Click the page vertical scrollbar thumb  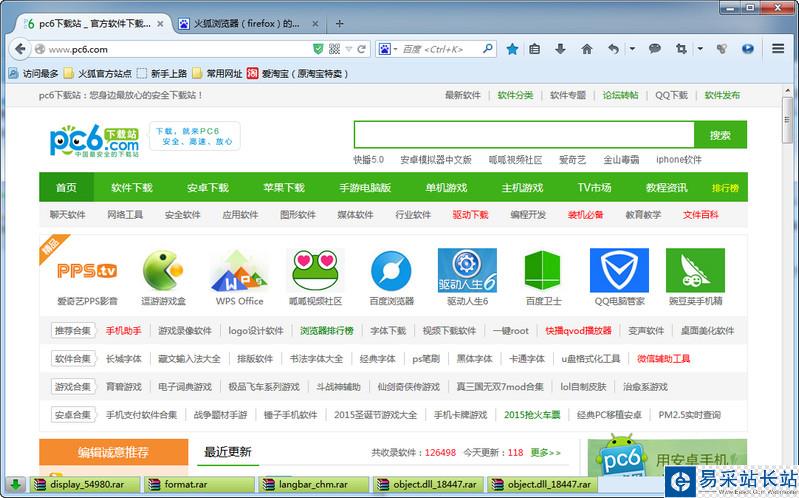tap(787, 120)
